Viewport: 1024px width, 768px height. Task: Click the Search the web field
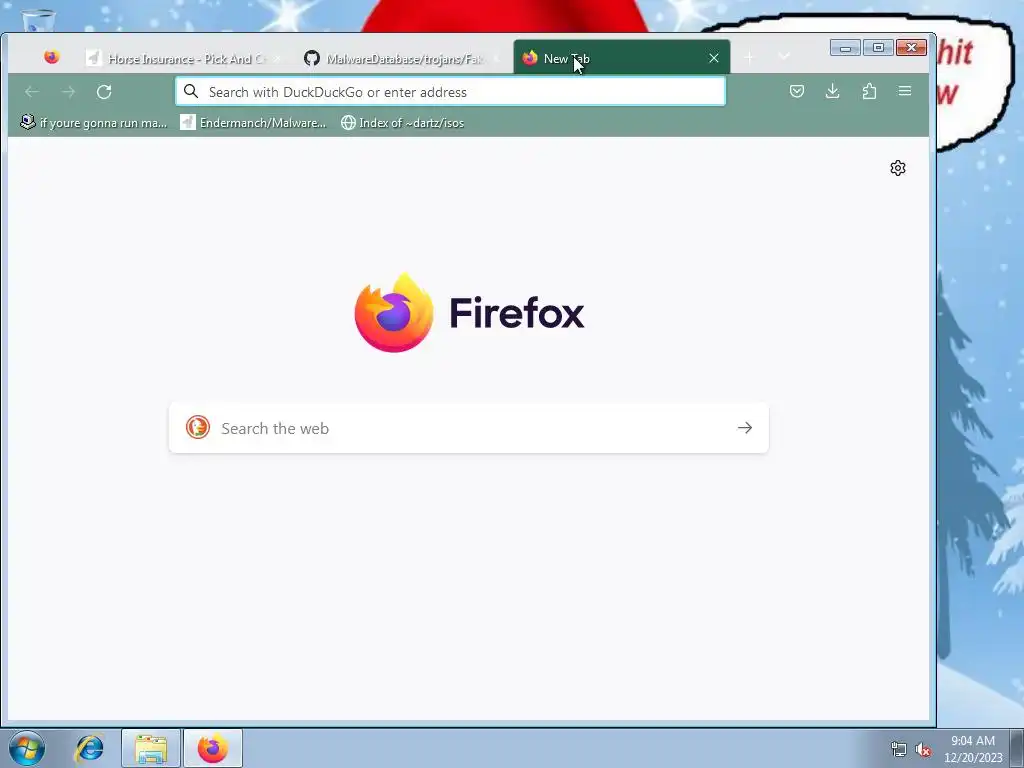468,428
